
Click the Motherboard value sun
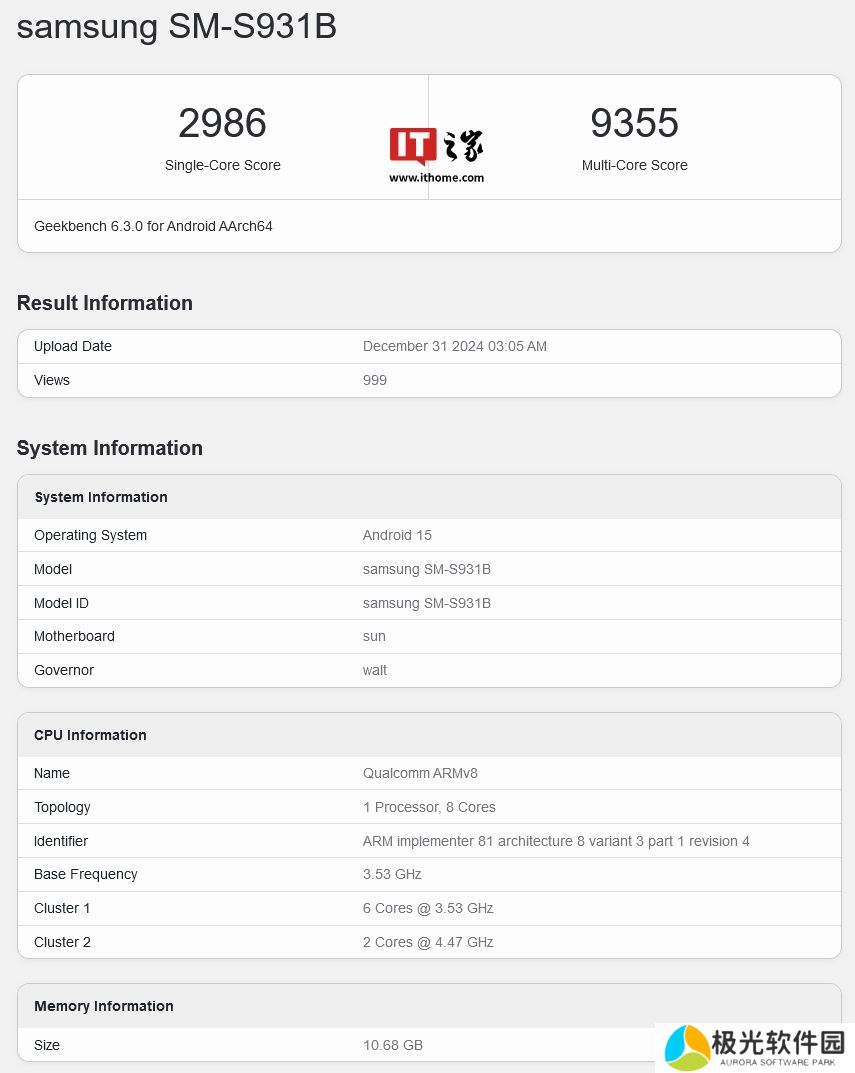tap(374, 636)
